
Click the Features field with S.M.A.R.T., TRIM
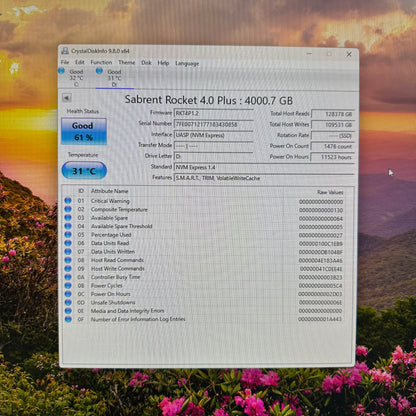tap(264, 178)
